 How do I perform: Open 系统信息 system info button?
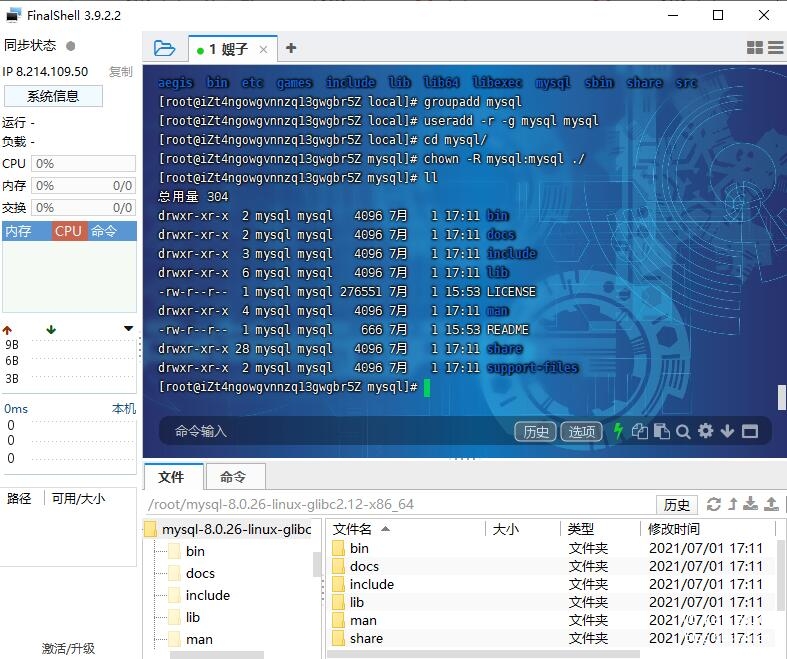pos(53,96)
